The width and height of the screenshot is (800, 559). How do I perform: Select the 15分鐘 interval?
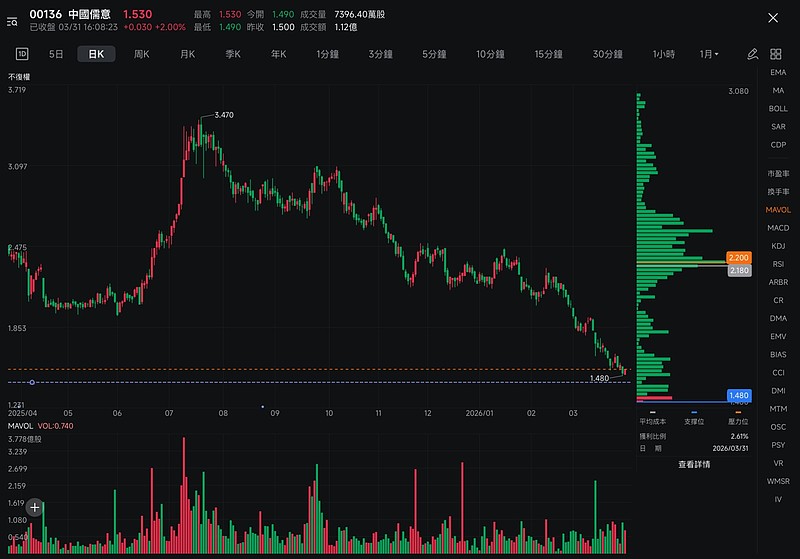click(x=548, y=54)
